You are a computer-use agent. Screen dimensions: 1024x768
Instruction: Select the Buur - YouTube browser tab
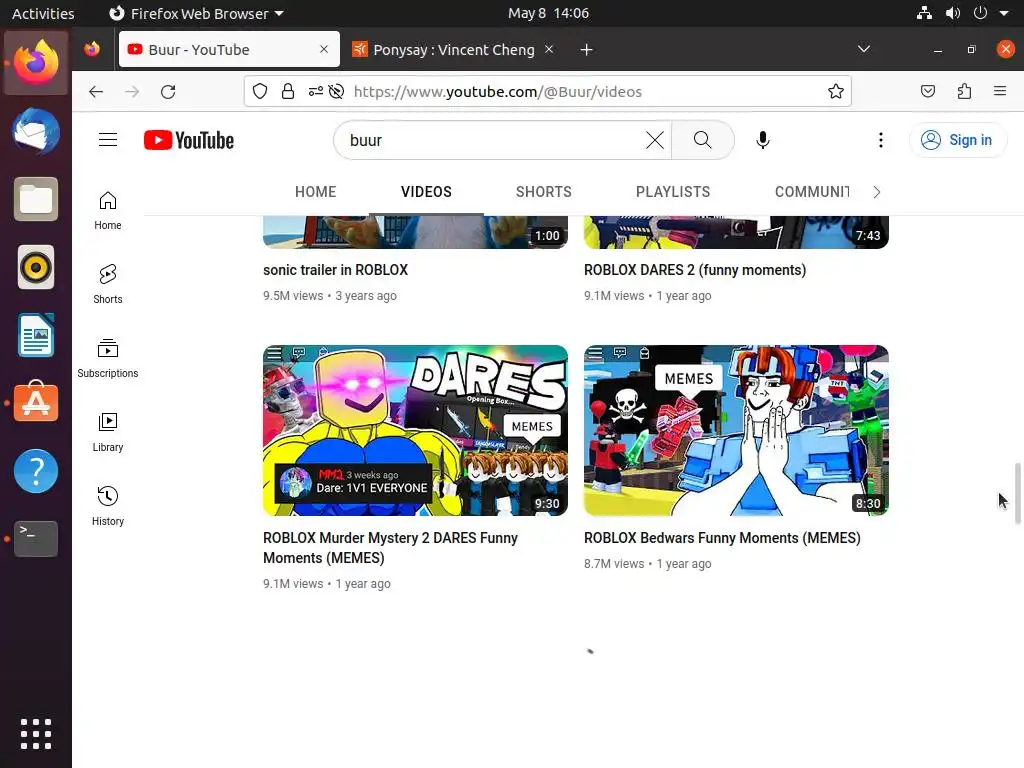[x=229, y=50]
